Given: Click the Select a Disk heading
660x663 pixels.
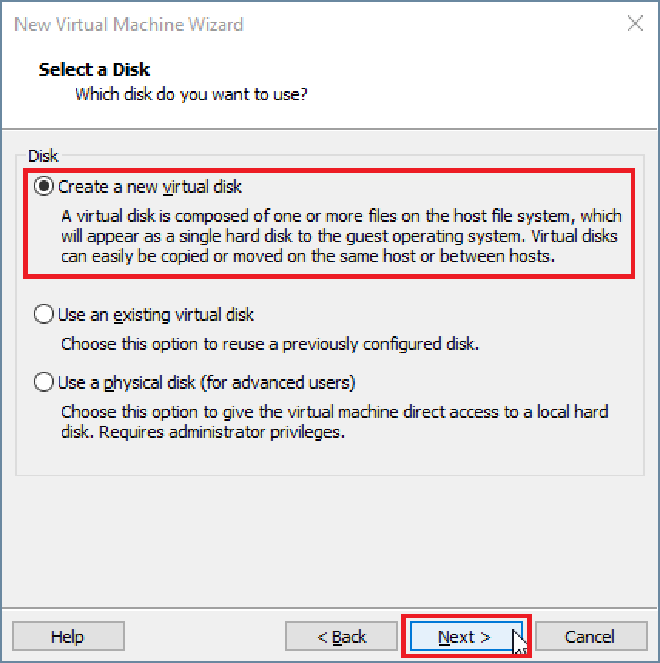Looking at the screenshot, I should [94, 70].
